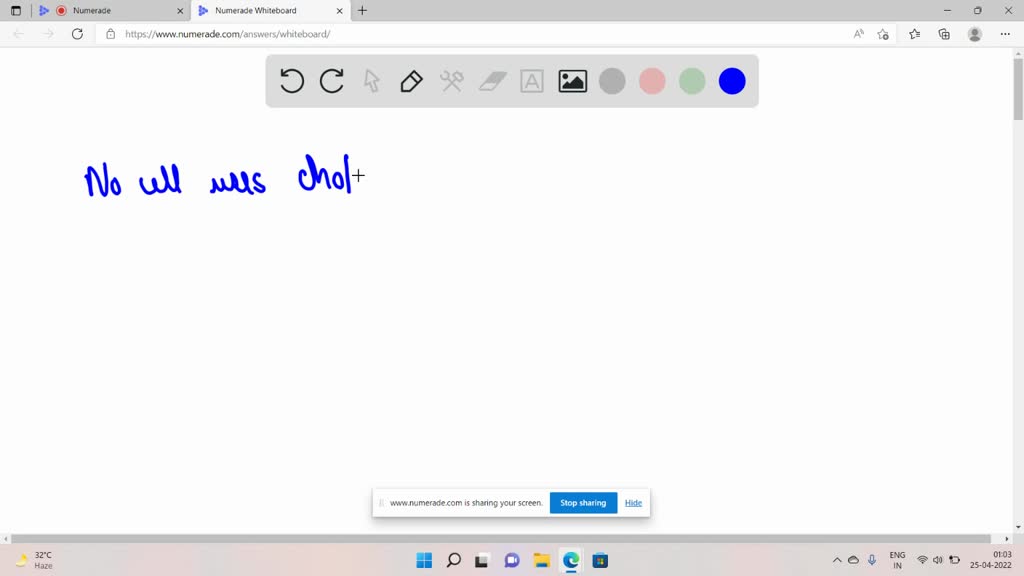Click the undo arrow in whiteboard toolbar
Screen dimensions: 1024x576
point(292,81)
